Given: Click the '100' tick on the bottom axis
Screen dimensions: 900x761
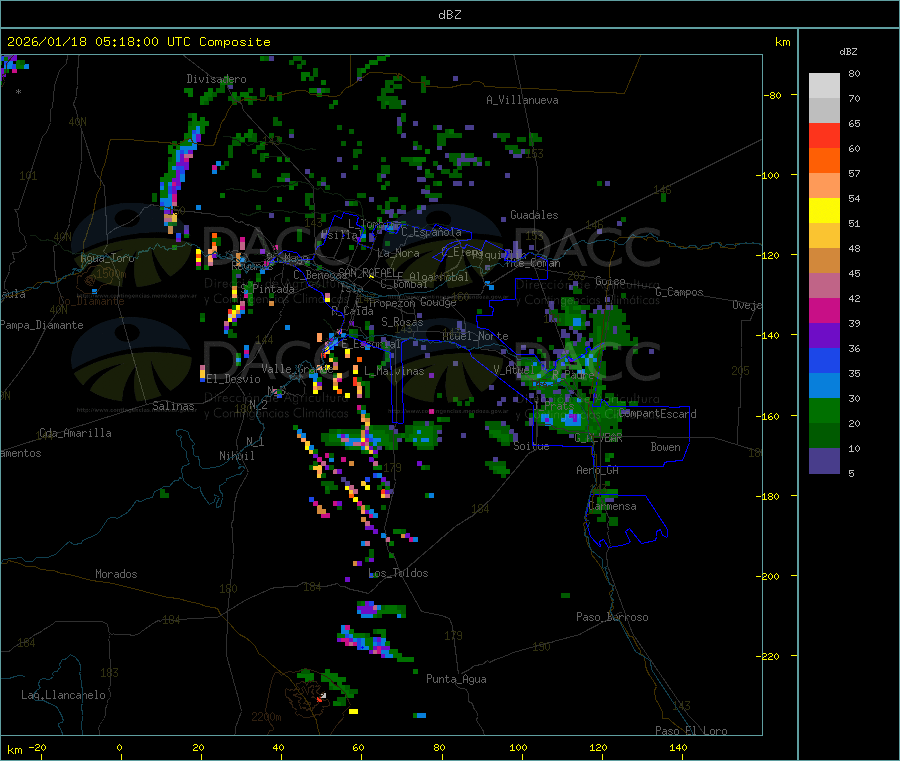Looking at the screenshot, I should [x=518, y=748].
